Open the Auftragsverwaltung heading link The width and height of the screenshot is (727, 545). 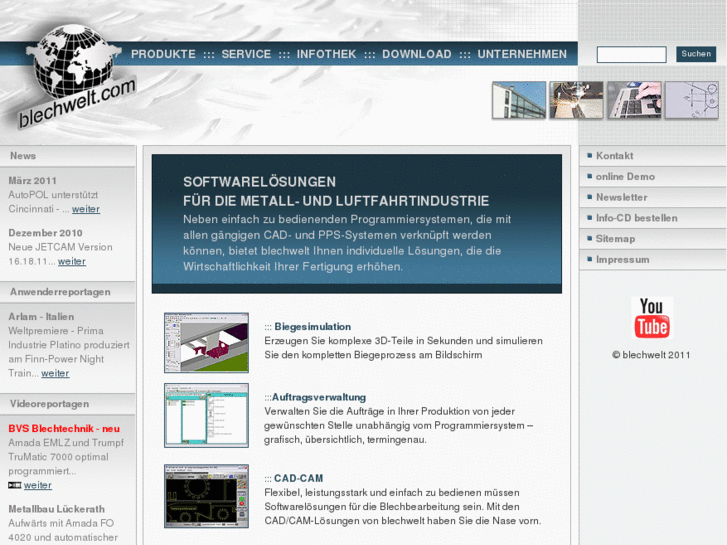point(319,398)
